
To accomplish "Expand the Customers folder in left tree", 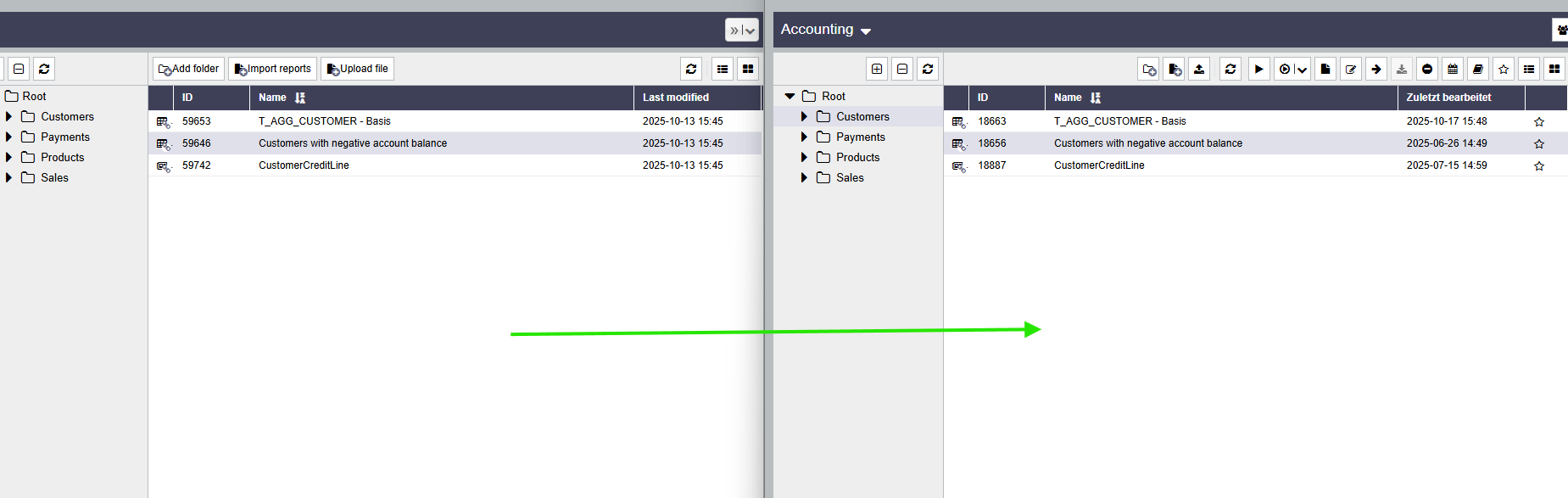I will click(9, 117).
